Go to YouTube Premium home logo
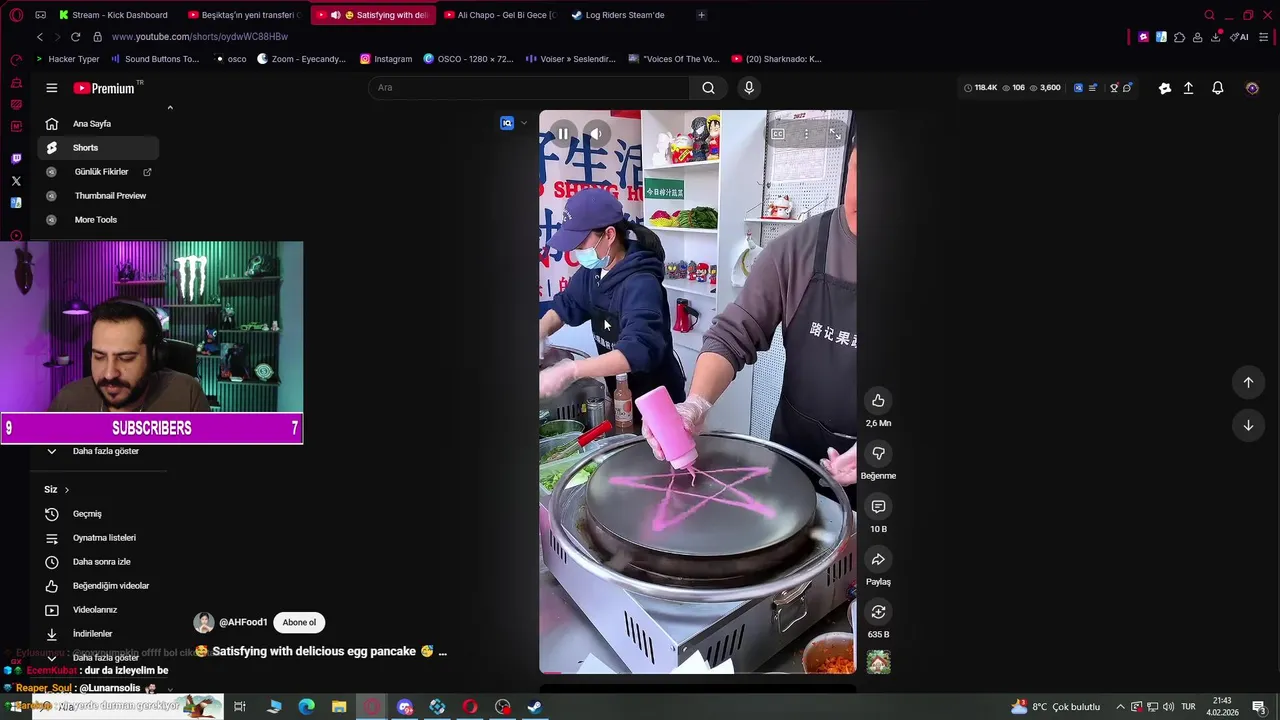Screen dimensions: 1280x720 [104, 88]
